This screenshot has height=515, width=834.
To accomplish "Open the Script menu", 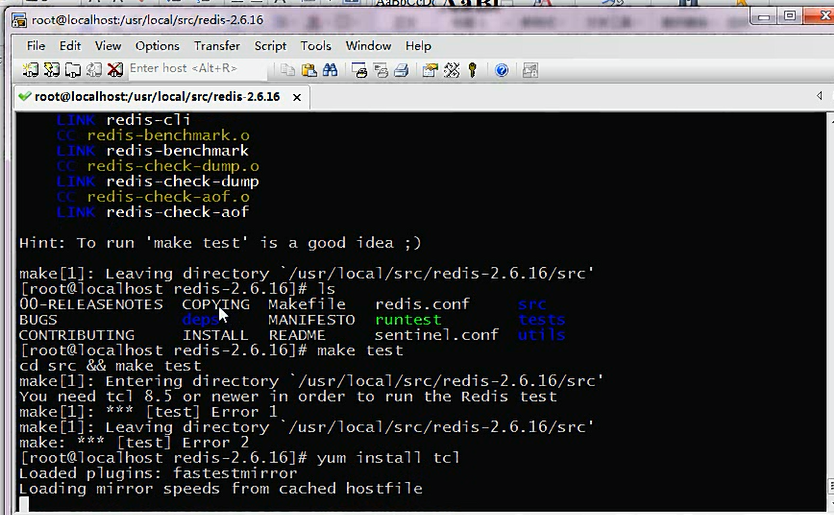I will pyautogui.click(x=270, y=46).
